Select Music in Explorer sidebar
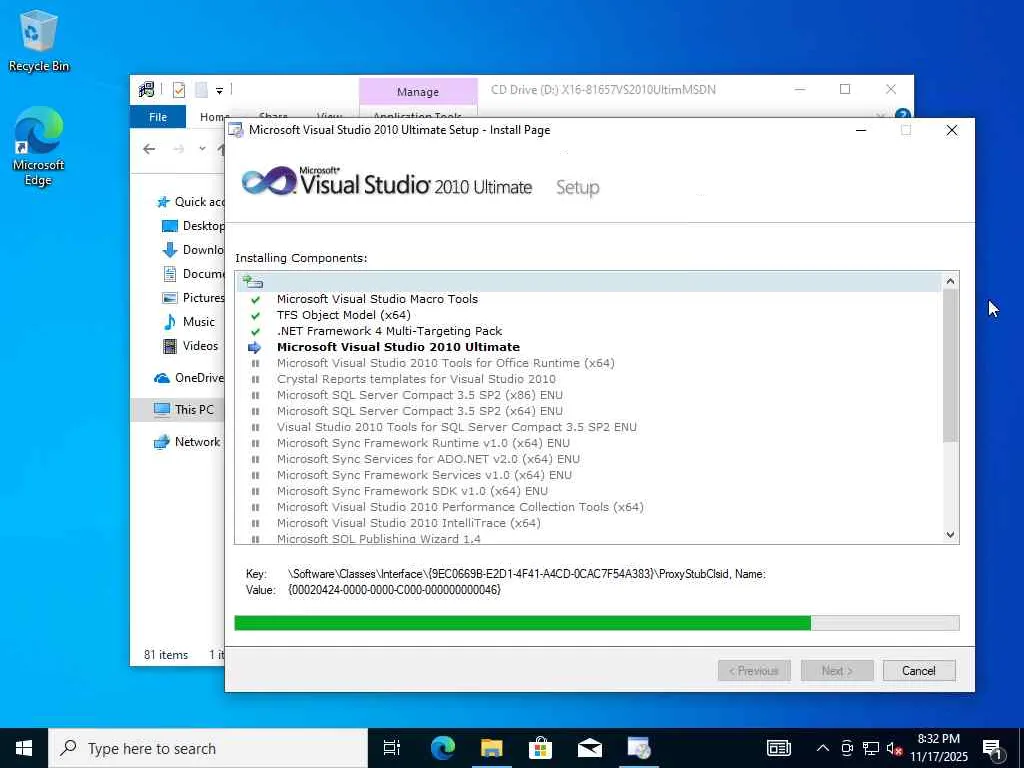Screen dimensions: 1024x768 click(x=188, y=322)
